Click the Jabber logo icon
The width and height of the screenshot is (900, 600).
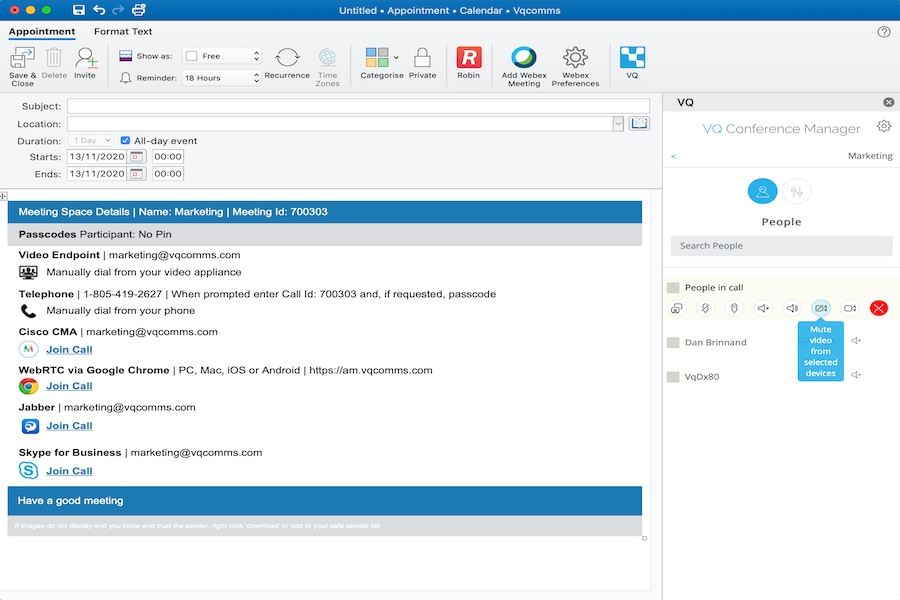pyautogui.click(x=30, y=425)
